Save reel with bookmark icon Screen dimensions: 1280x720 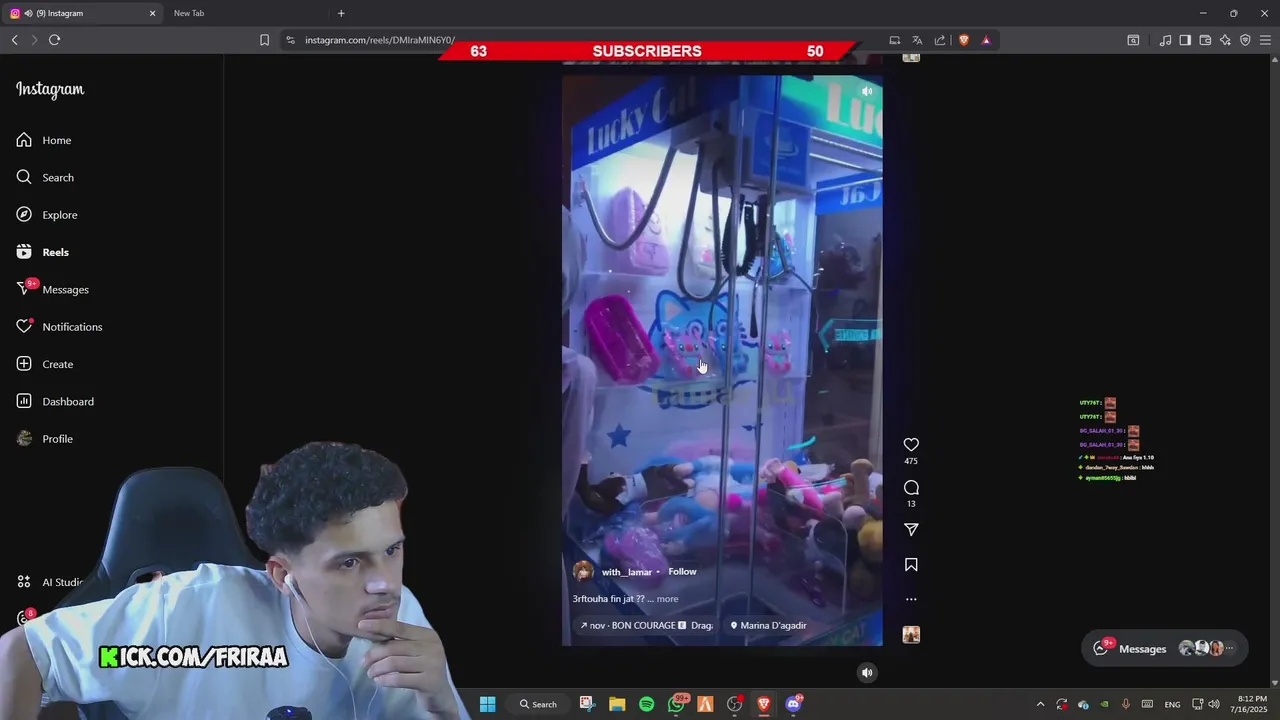(911, 565)
